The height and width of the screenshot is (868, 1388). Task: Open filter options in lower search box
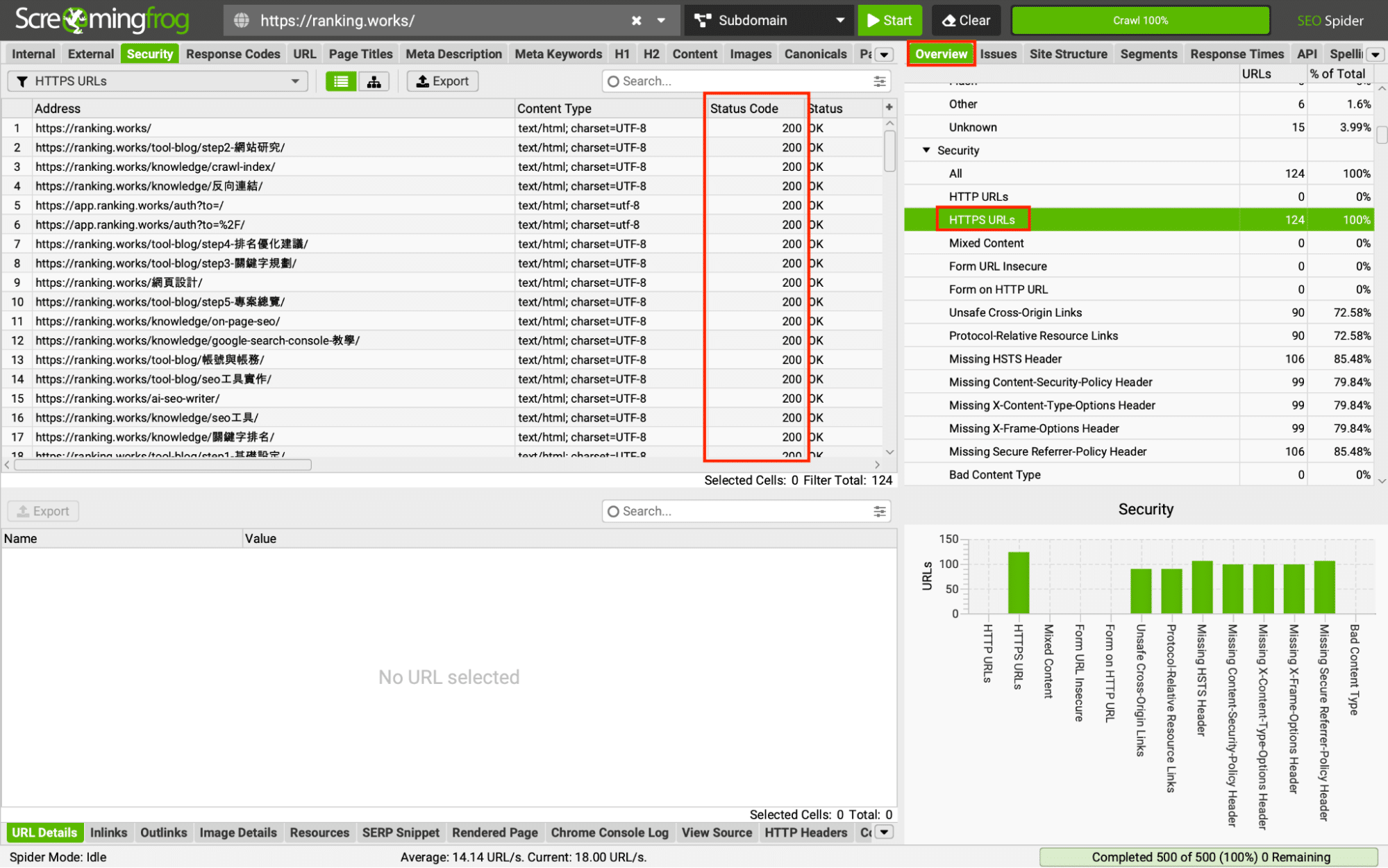click(880, 512)
